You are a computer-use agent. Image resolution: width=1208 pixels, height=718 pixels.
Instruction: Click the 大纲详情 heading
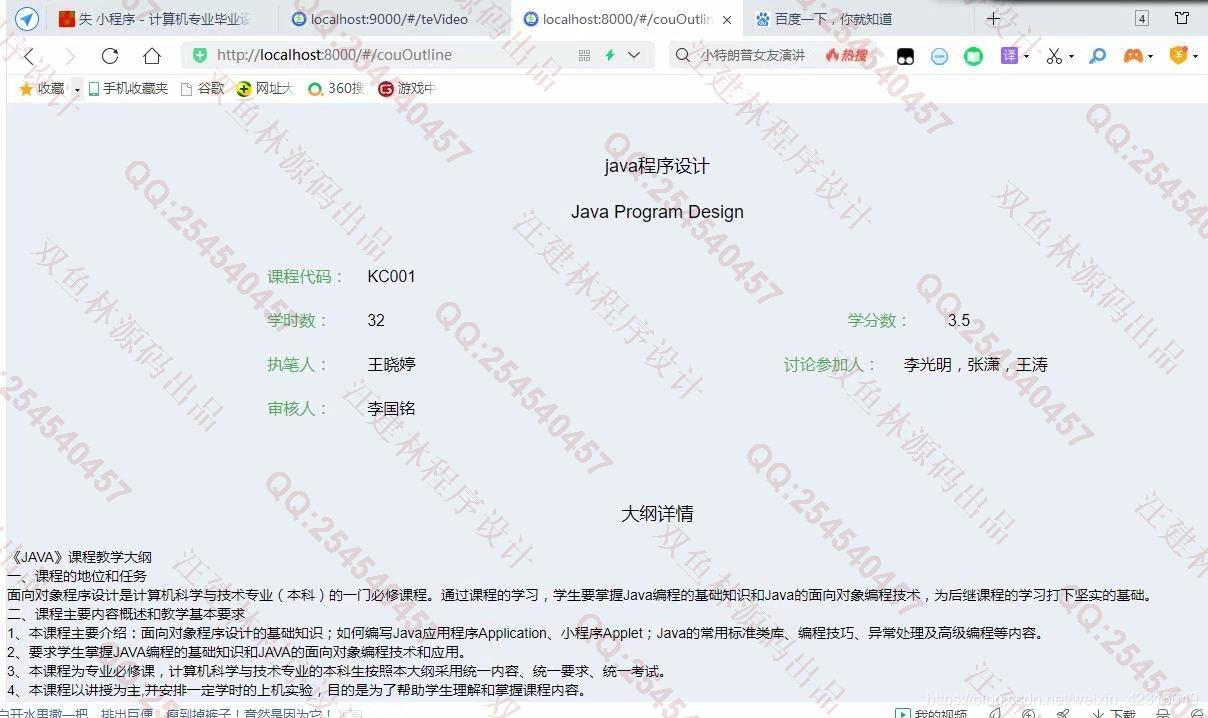click(x=657, y=514)
